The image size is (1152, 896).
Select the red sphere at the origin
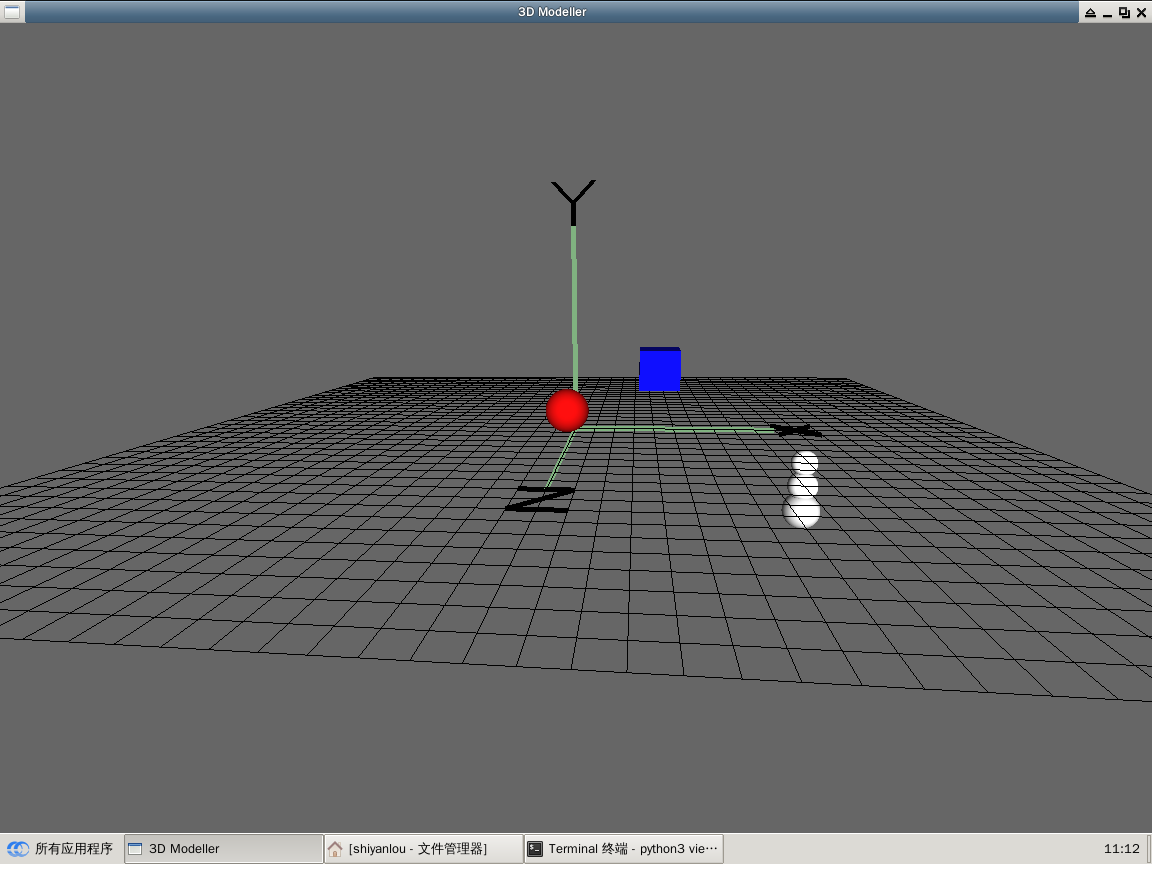(566, 411)
